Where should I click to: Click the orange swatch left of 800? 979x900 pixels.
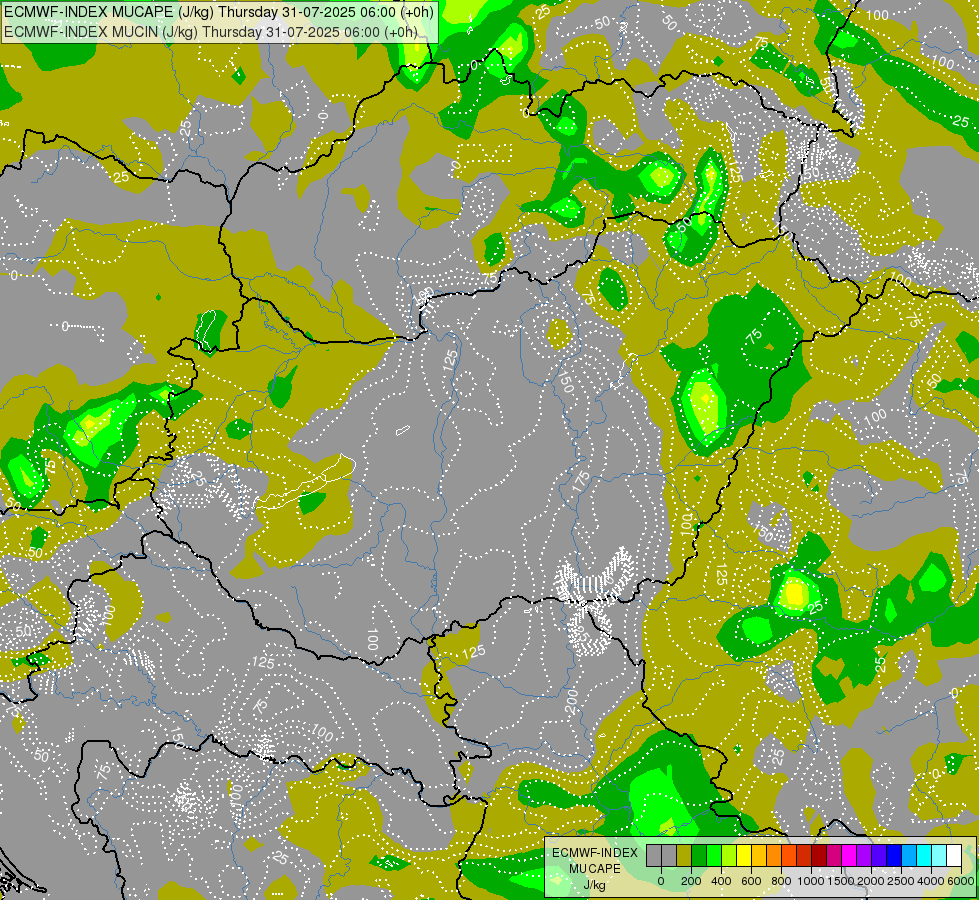[774, 855]
